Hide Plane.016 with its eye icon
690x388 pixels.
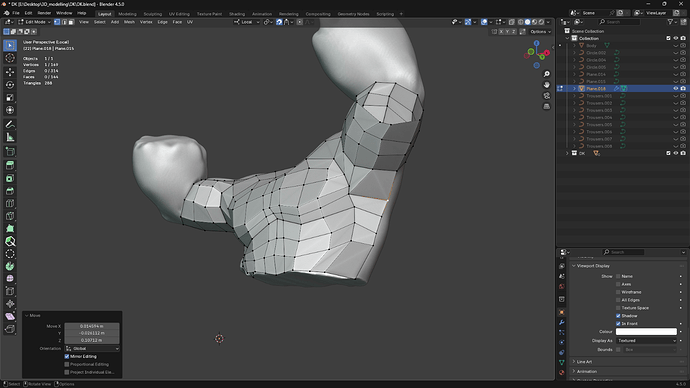click(x=676, y=88)
